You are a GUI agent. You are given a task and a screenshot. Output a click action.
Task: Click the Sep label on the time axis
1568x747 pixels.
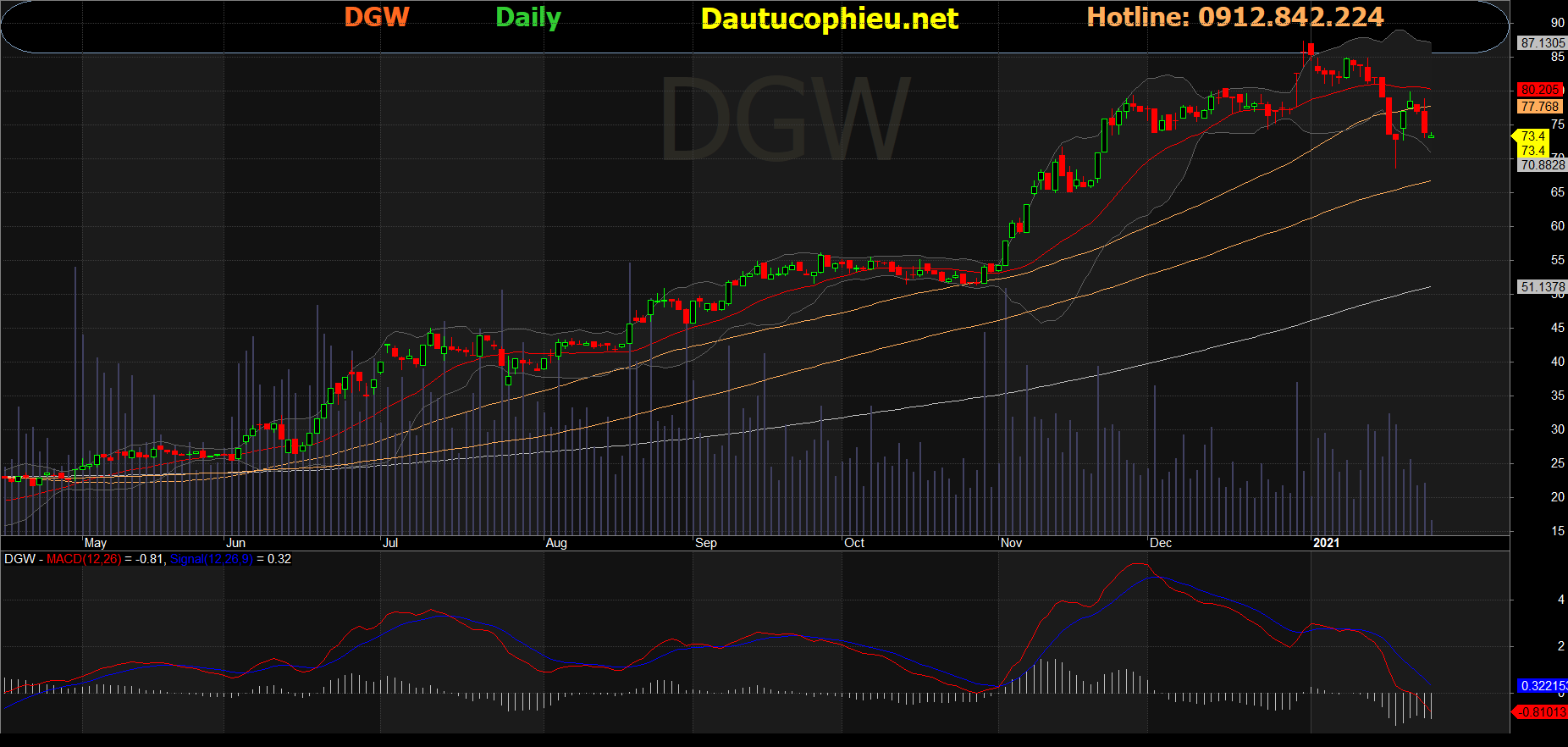[x=705, y=543]
